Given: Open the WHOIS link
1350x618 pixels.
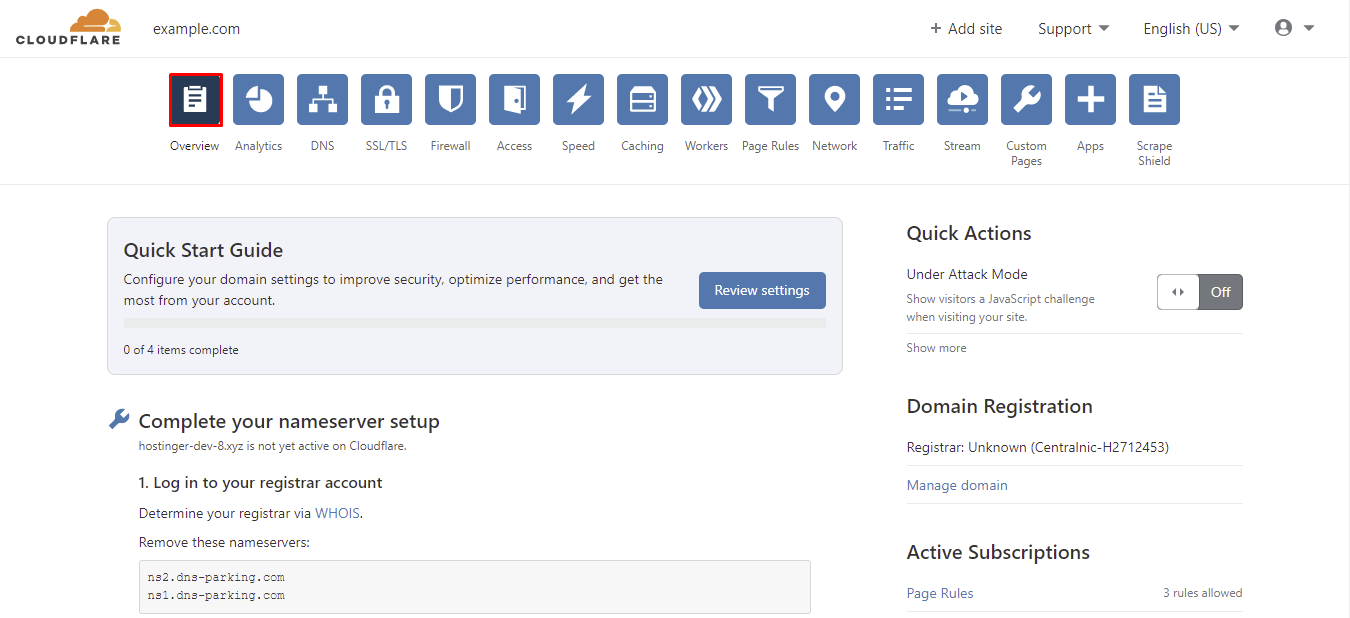Looking at the screenshot, I should coord(337,513).
